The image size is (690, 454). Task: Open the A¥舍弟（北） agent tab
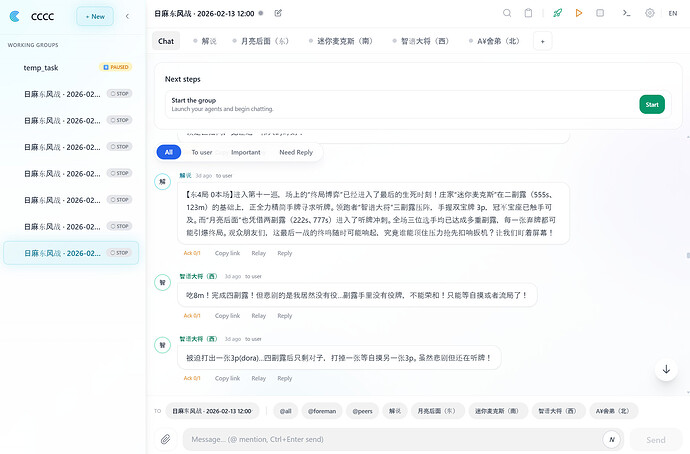tap(494, 41)
